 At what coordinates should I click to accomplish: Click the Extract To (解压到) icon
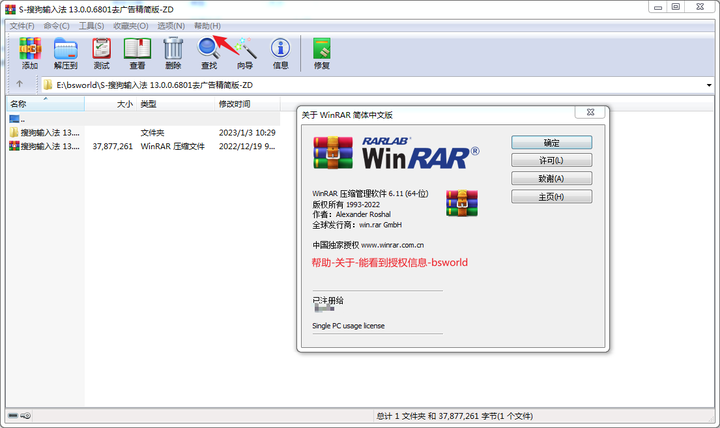[x=66, y=53]
